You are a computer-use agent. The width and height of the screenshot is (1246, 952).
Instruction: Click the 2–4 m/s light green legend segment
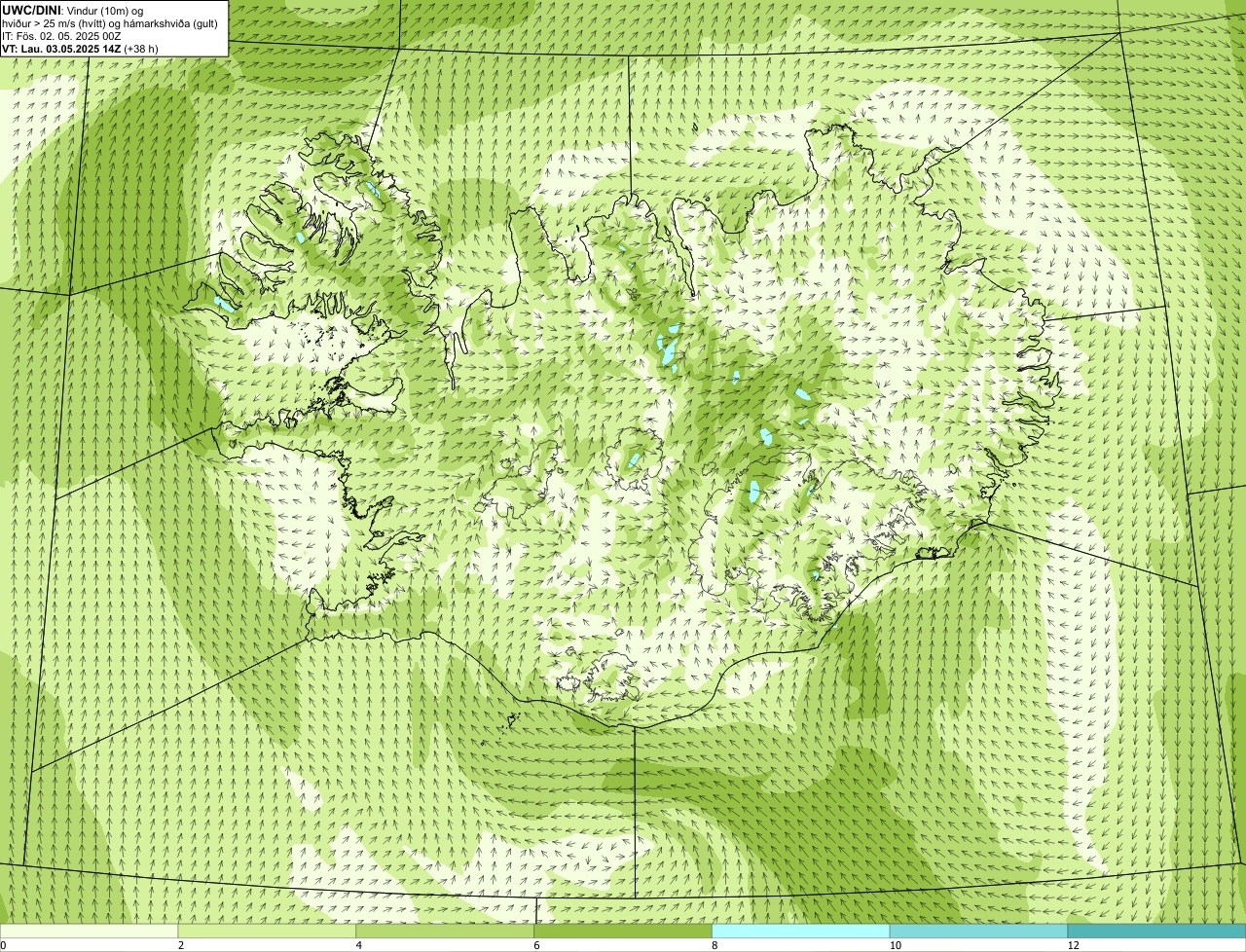tap(267, 931)
